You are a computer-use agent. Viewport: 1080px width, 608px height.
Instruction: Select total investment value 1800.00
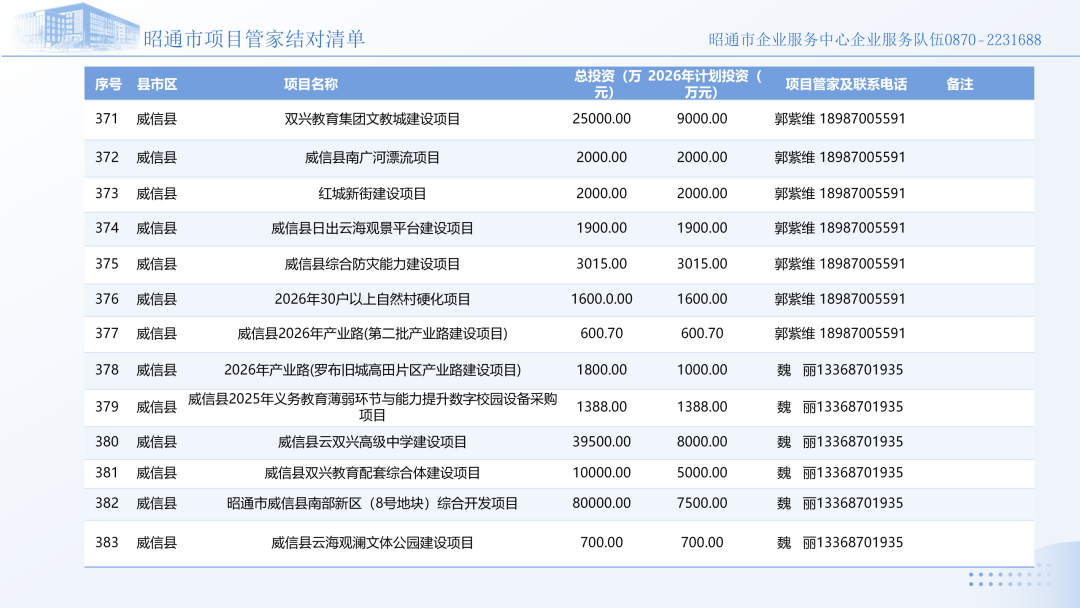pos(601,370)
